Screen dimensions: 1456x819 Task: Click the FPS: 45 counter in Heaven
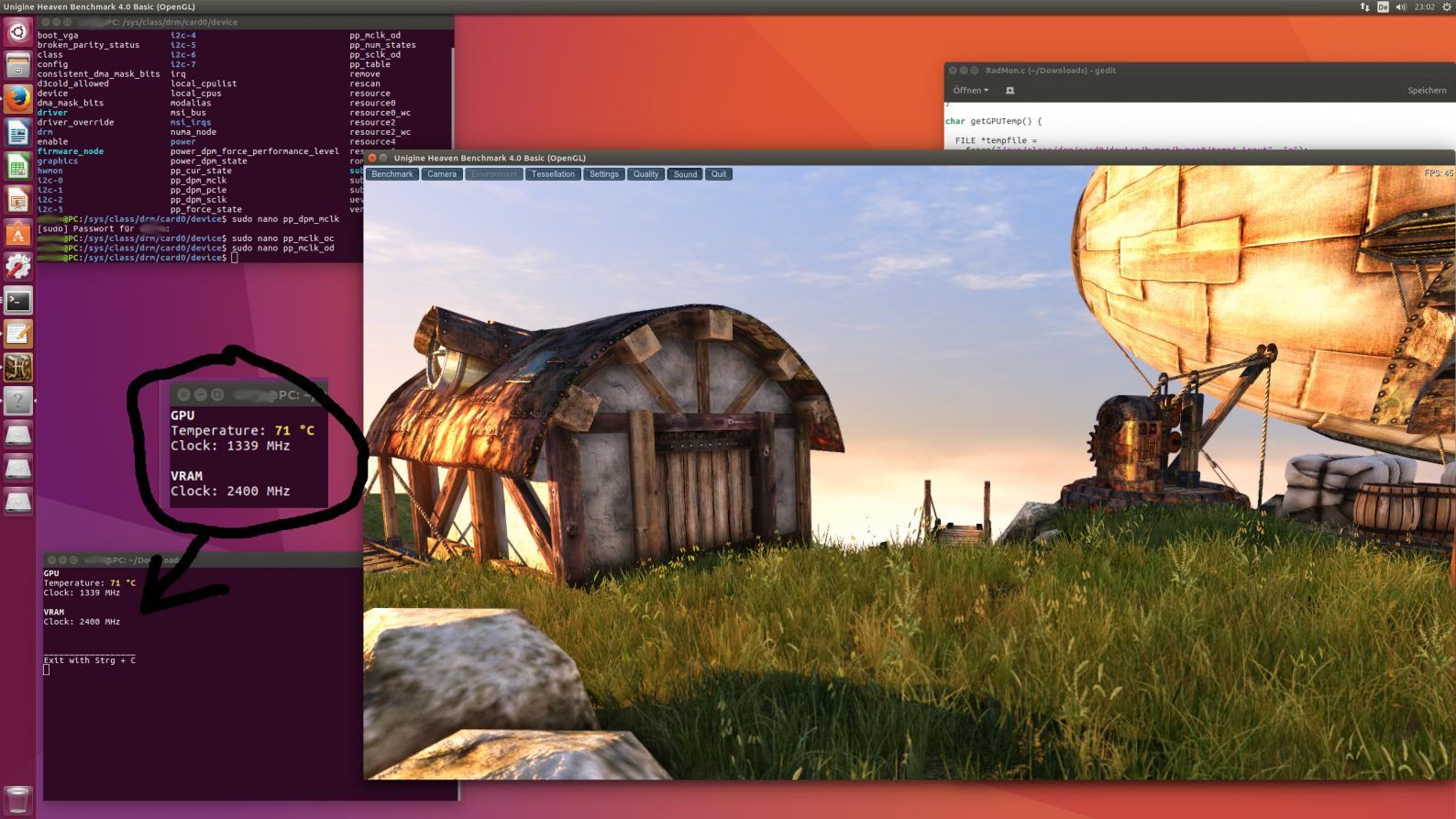point(1438,173)
